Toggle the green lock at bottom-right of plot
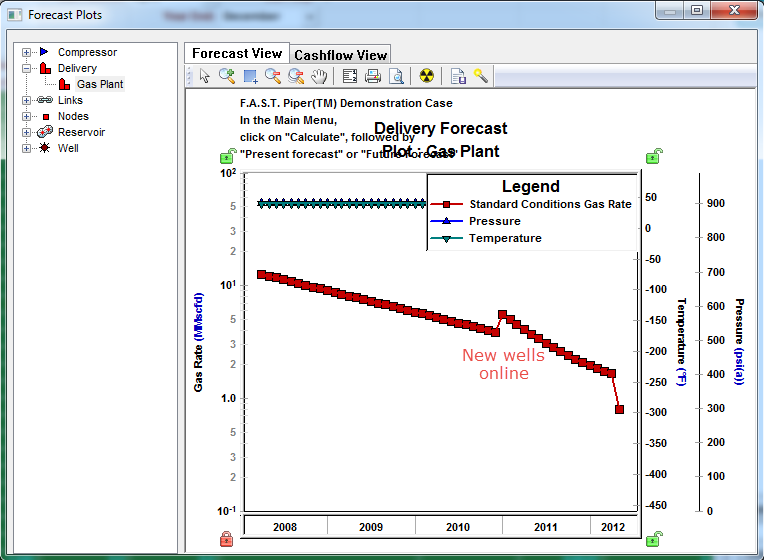This screenshot has height=560, width=764. pos(653,539)
